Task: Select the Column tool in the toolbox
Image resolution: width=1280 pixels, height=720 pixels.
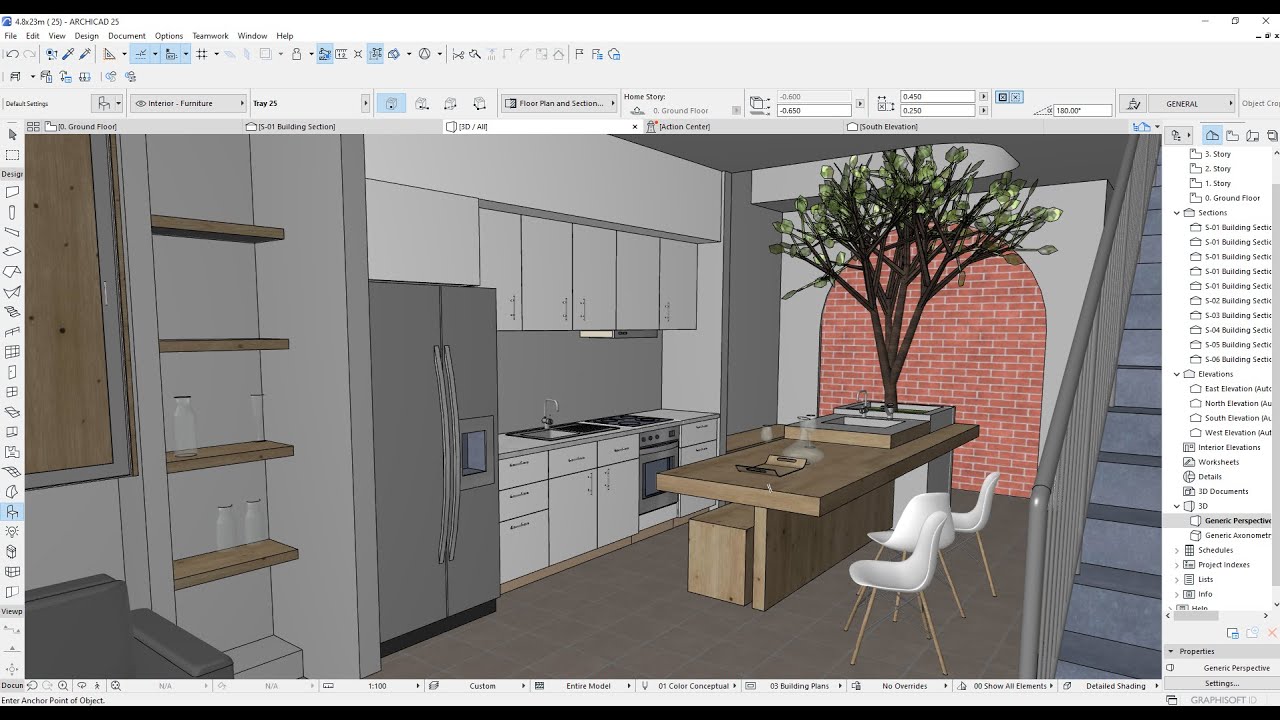Action: pyautogui.click(x=12, y=212)
